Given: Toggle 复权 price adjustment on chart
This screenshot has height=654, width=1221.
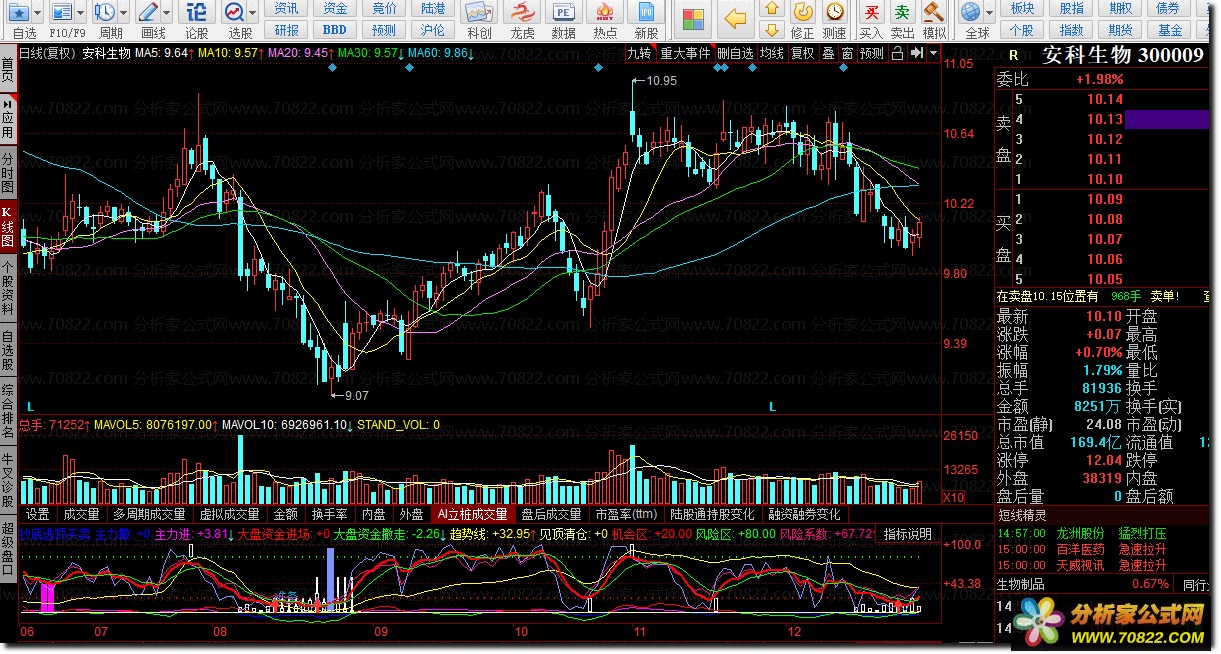Looking at the screenshot, I should [802, 53].
